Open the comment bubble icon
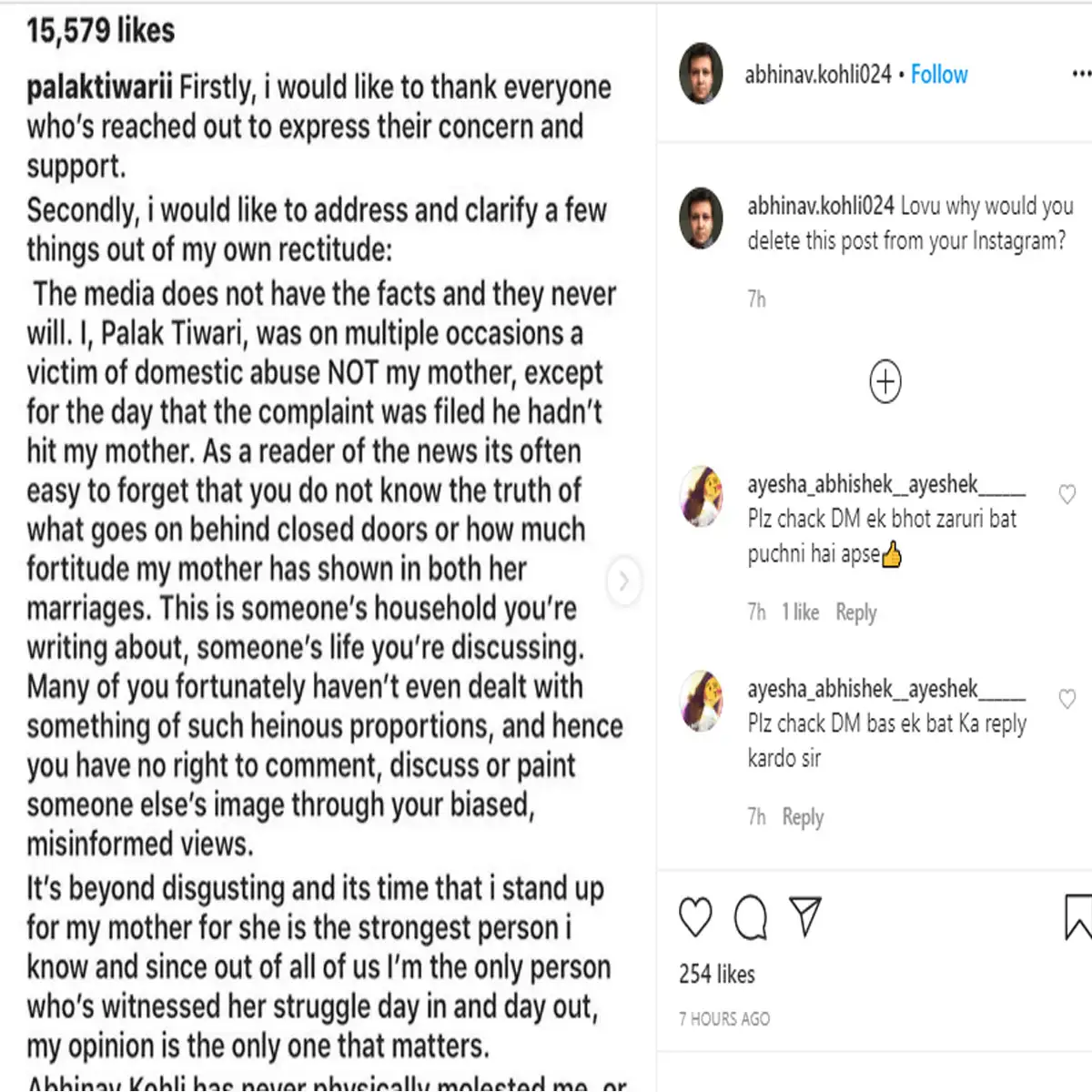This screenshot has height=1092, width=1092. (x=751, y=917)
